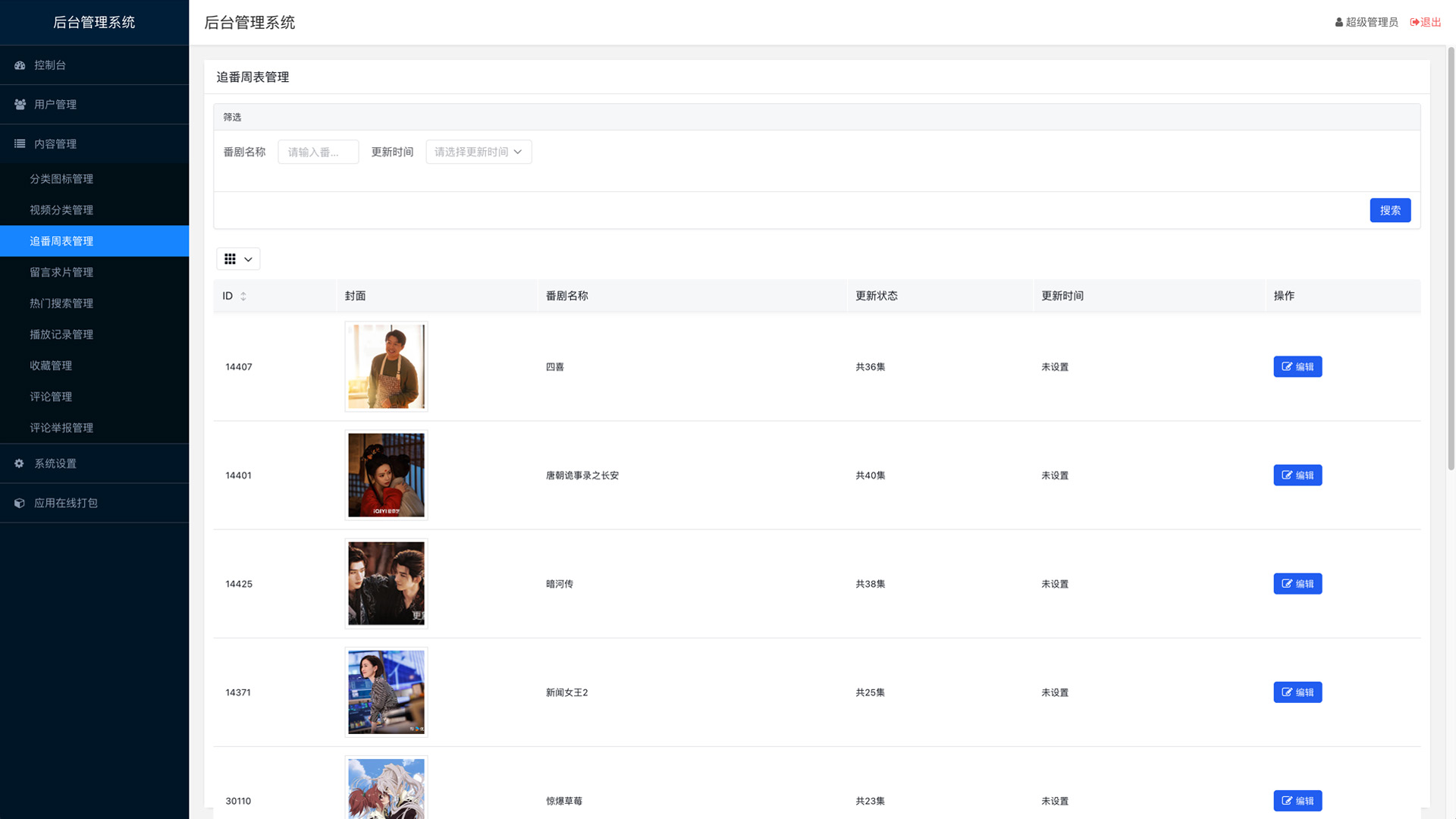Click the gear icon beside 系统设置

20,463
